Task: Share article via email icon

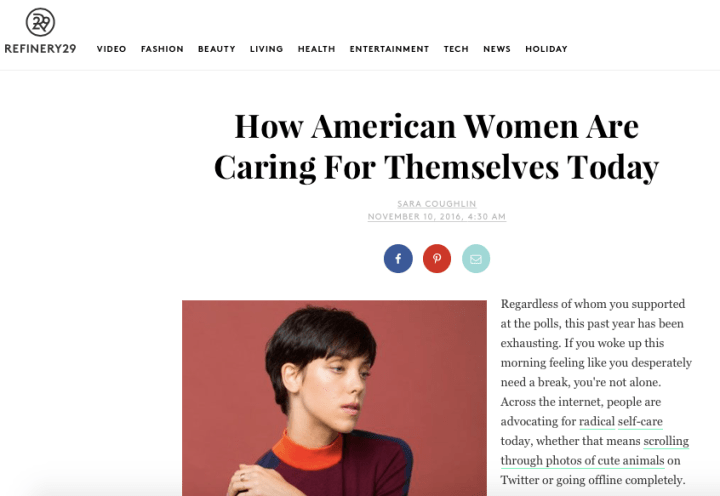Action: (x=476, y=259)
